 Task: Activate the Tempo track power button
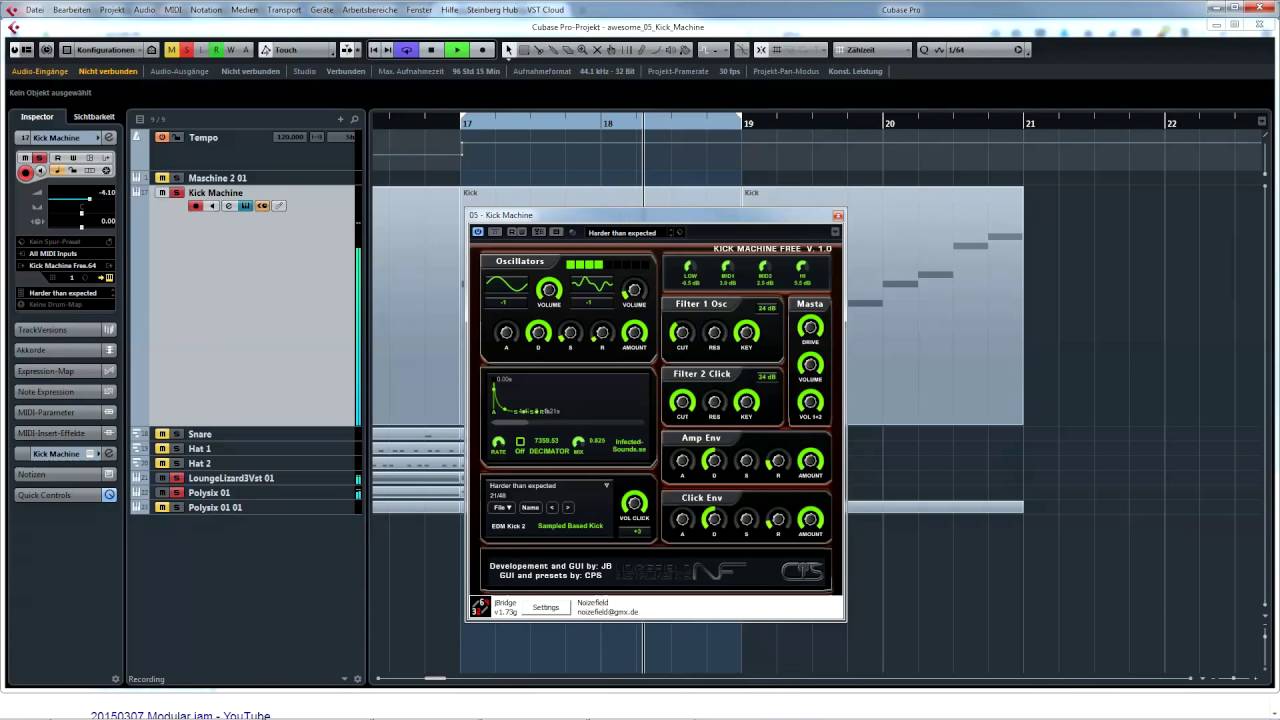(x=162, y=137)
